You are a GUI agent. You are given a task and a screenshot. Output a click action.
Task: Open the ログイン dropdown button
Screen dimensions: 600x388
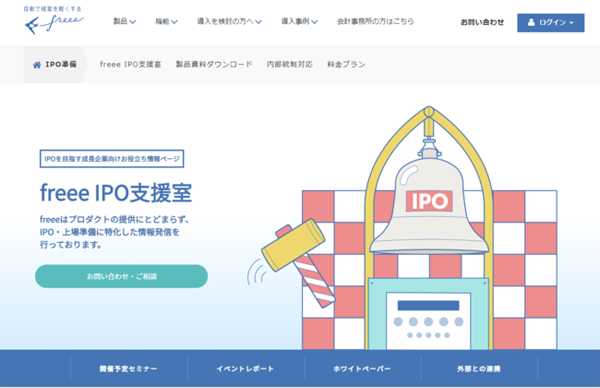551,23
